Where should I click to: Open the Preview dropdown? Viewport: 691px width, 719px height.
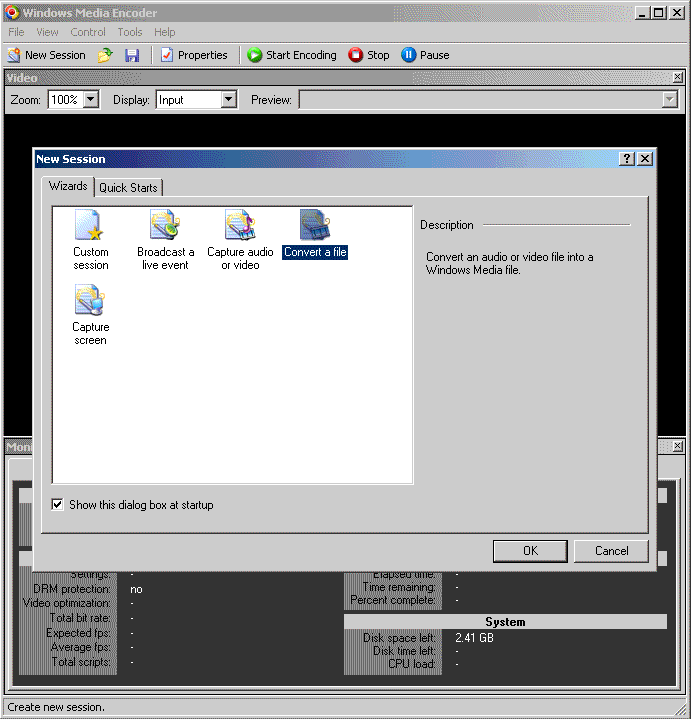point(669,100)
